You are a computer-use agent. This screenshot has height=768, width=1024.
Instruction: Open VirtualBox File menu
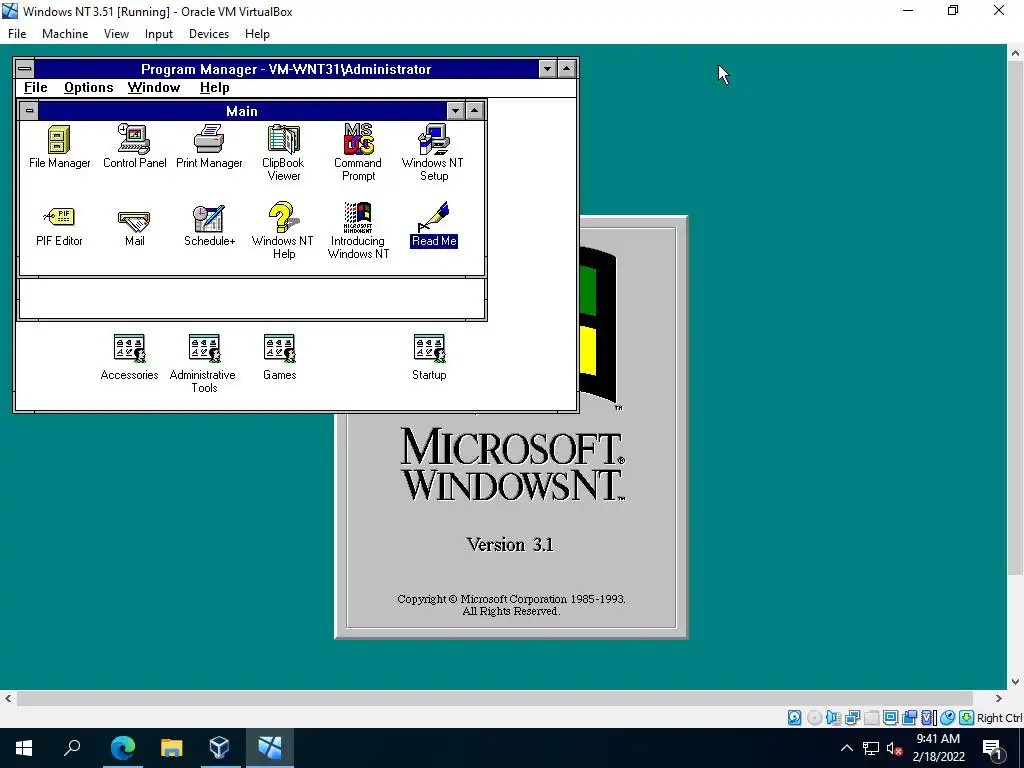pyautogui.click(x=17, y=34)
